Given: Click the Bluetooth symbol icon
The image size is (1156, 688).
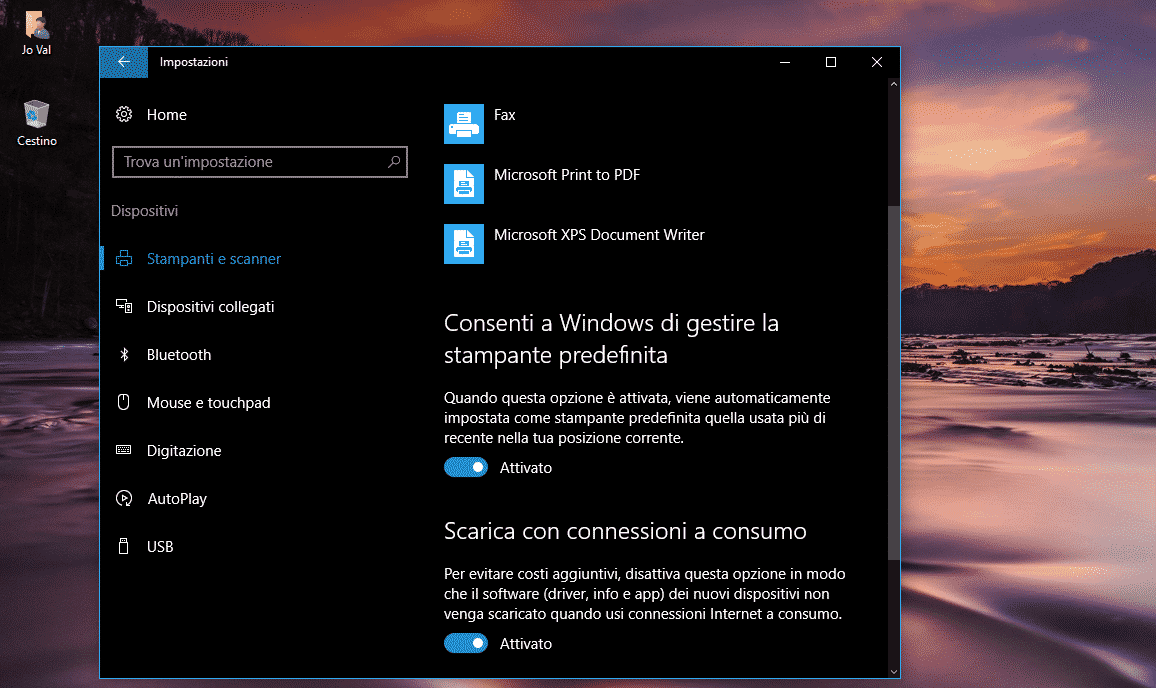Looking at the screenshot, I should tap(124, 355).
